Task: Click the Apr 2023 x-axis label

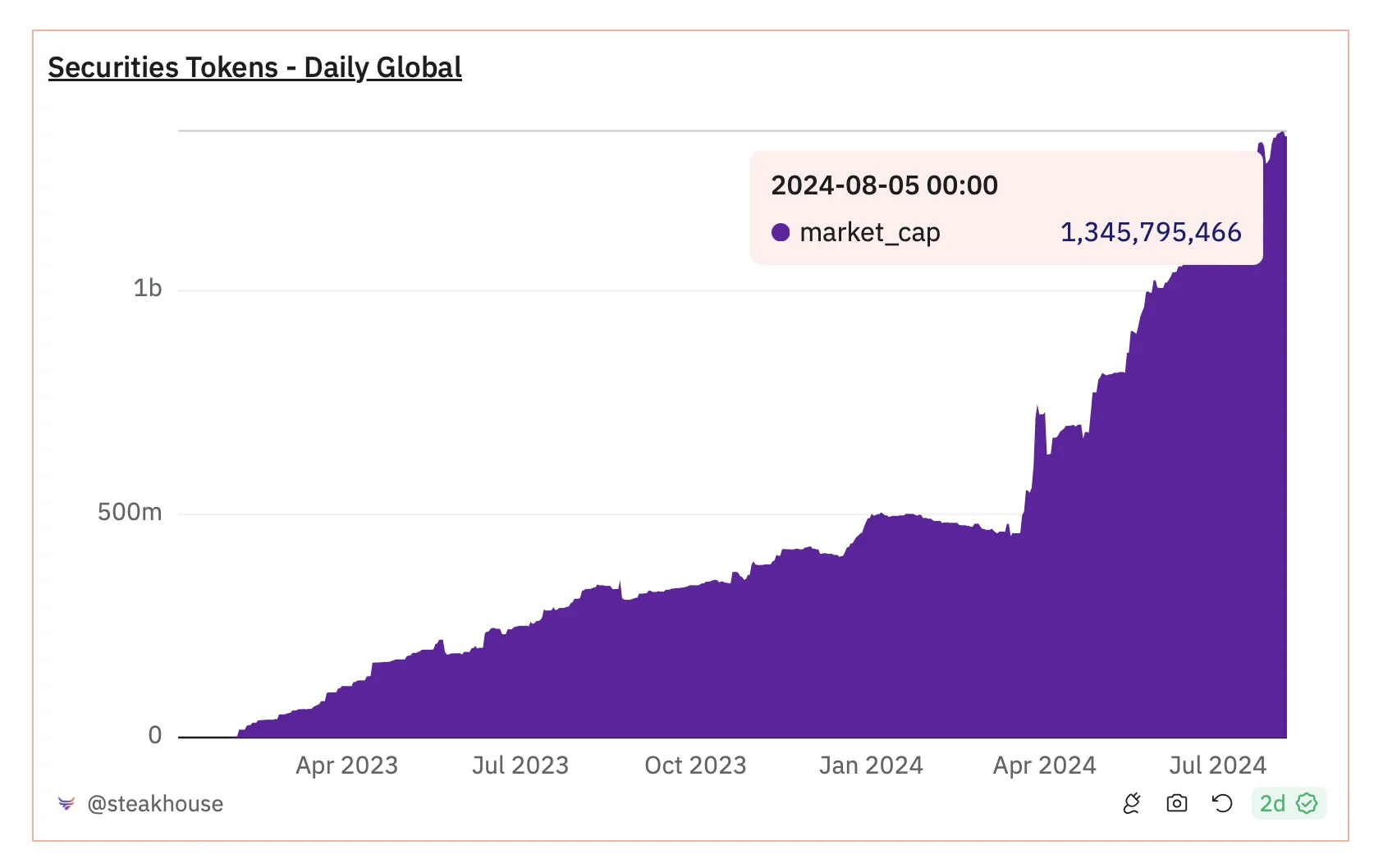Action: point(346,765)
